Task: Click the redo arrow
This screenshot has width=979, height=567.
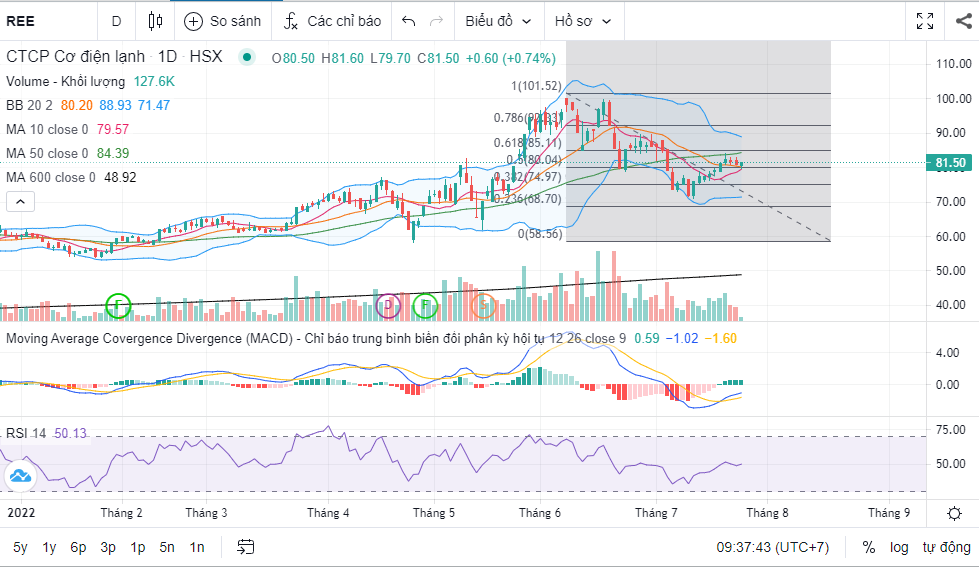Action: 436,21
